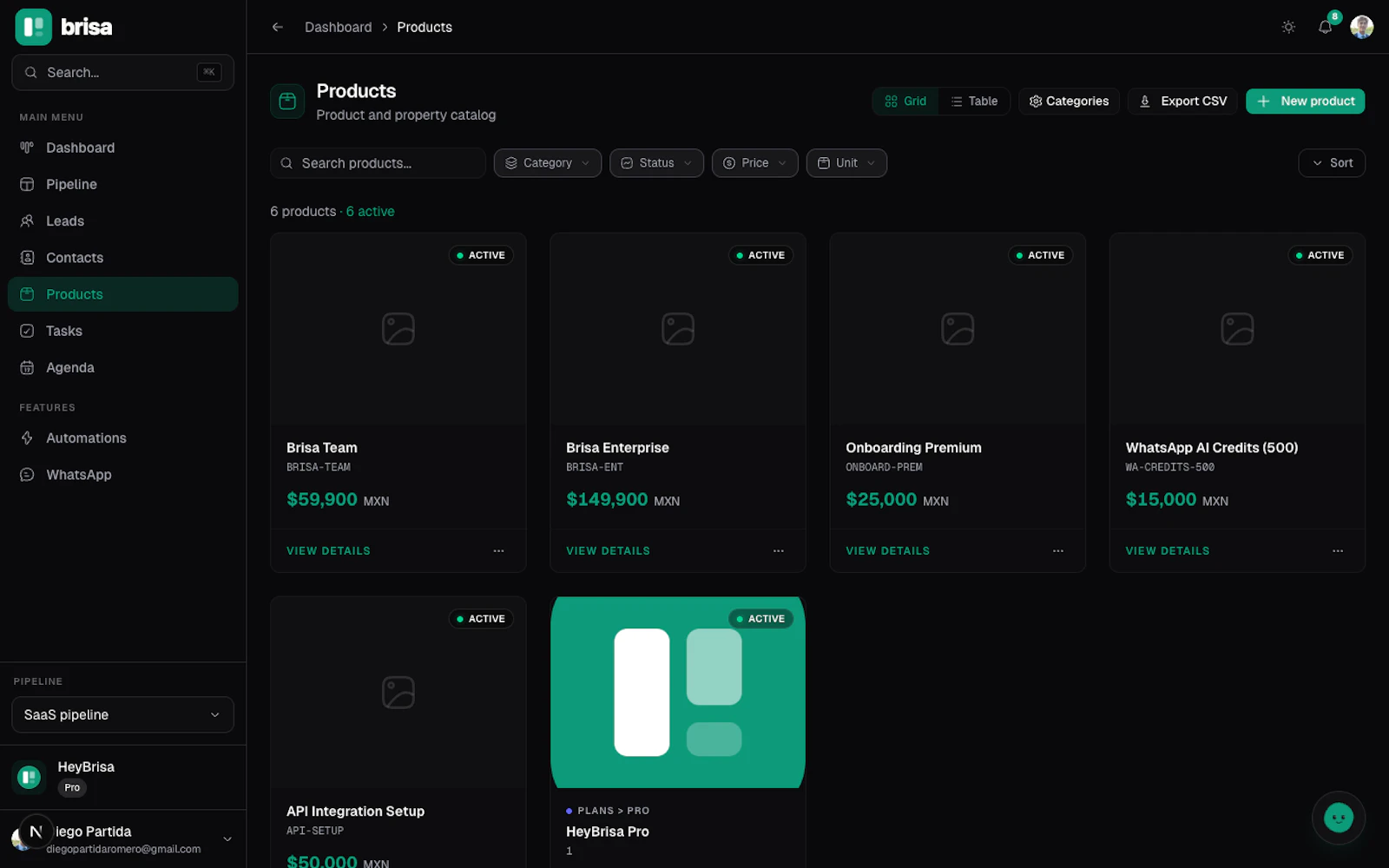This screenshot has height=868, width=1389.
Task: Click Brisa Team image placeholder
Action: pos(398,329)
